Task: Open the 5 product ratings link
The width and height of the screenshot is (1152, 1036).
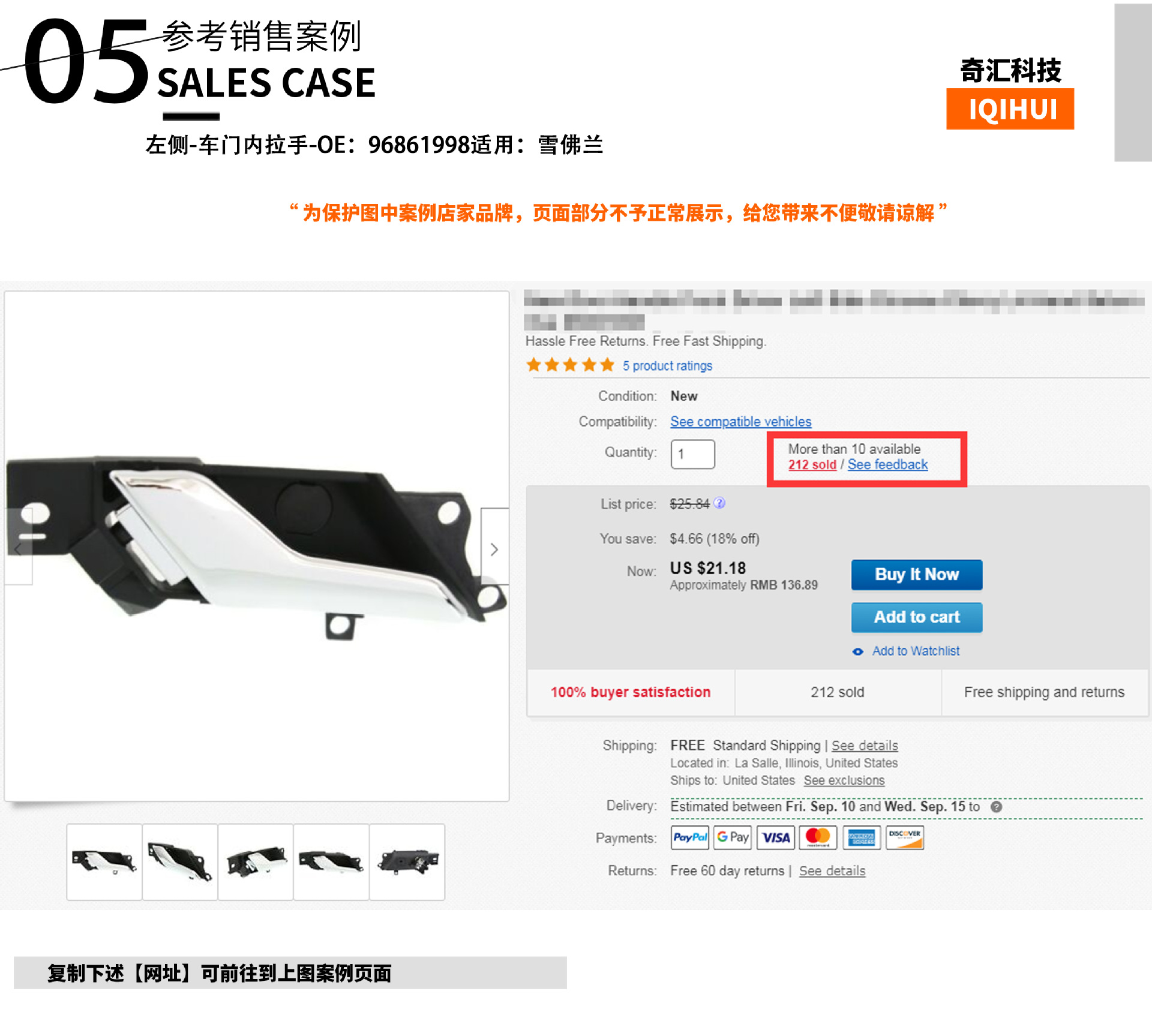Action: pyautogui.click(x=667, y=366)
